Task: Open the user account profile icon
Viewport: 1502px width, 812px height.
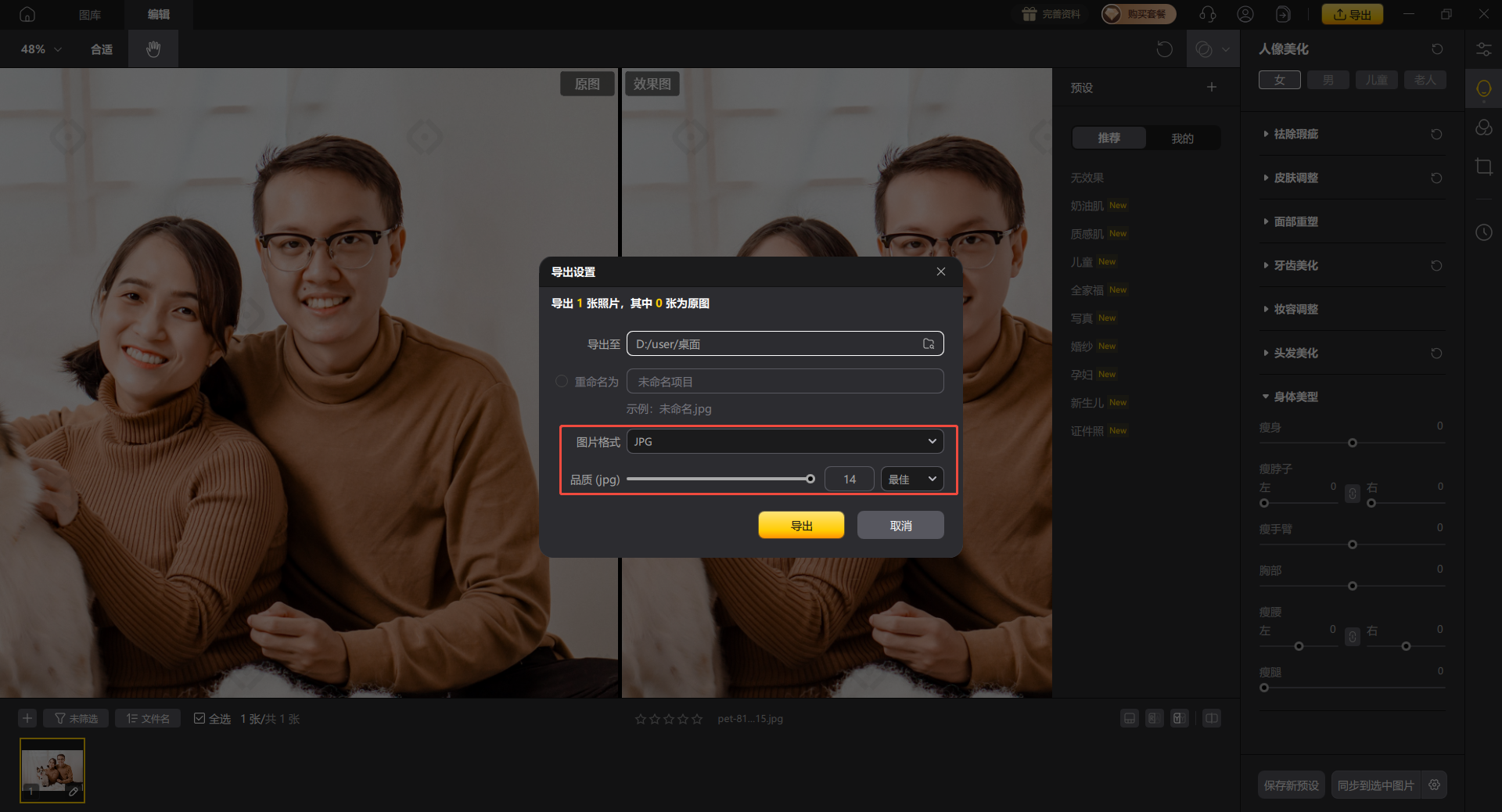Action: click(x=1245, y=14)
